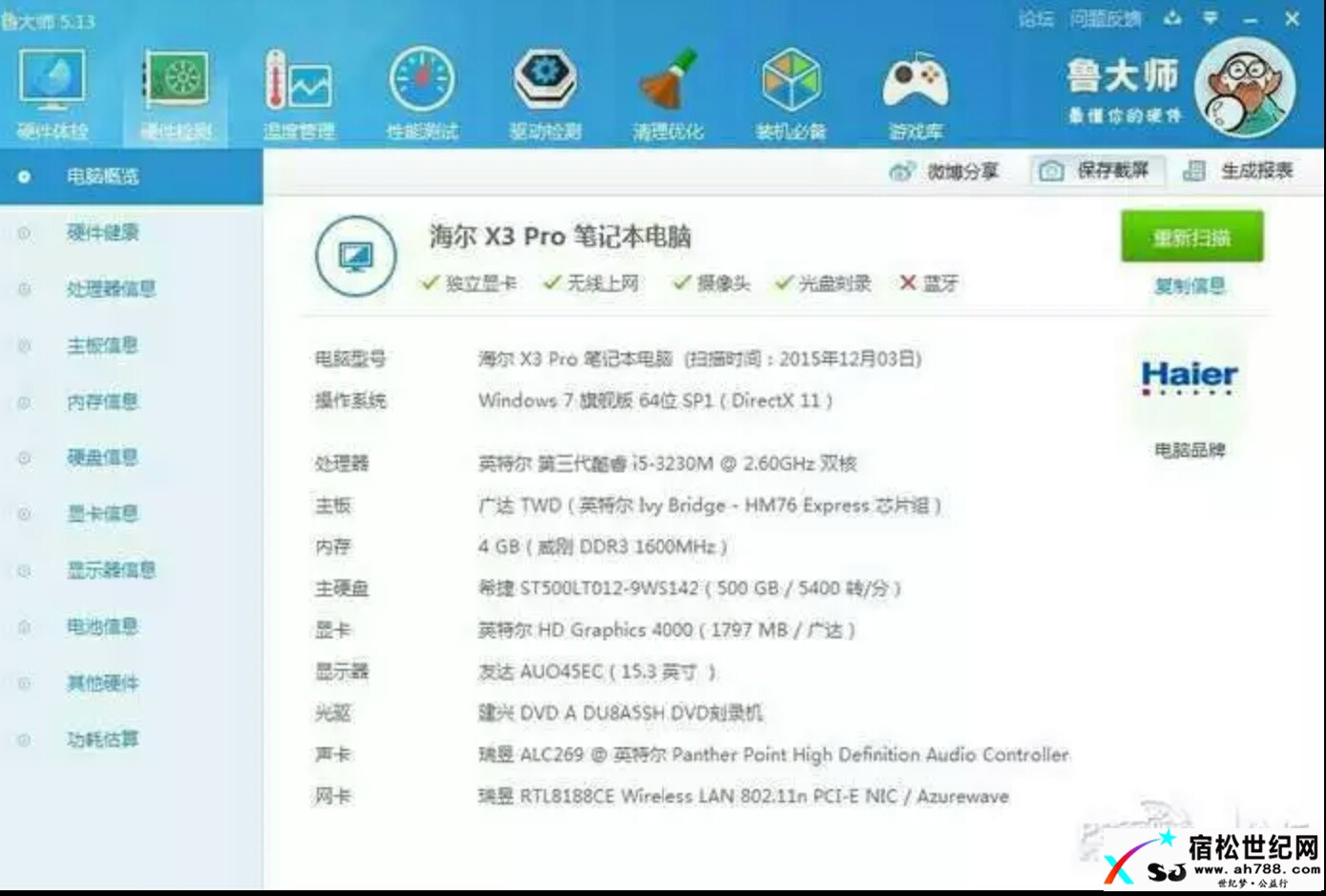
Task: Click the 建兴 DVD A DU8A5SH optical drive value
Action: click(x=621, y=713)
